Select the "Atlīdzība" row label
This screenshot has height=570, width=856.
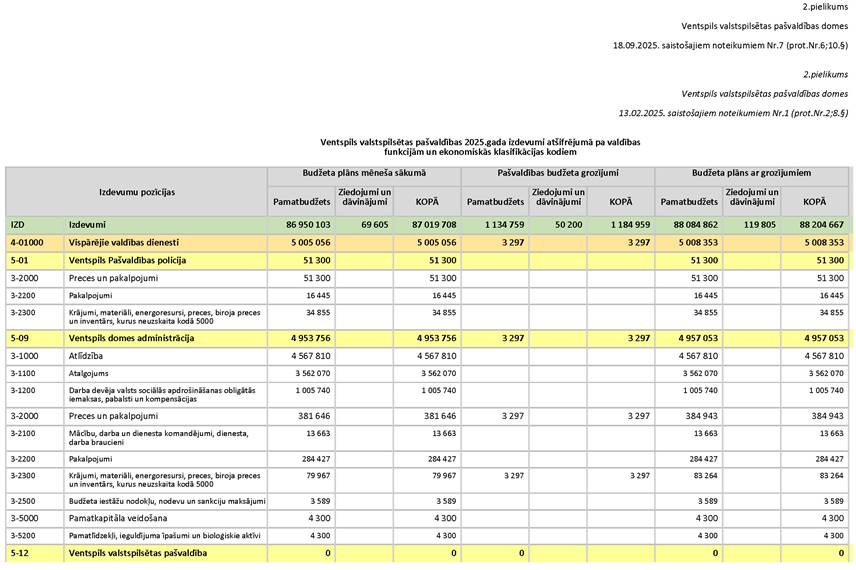(88, 355)
